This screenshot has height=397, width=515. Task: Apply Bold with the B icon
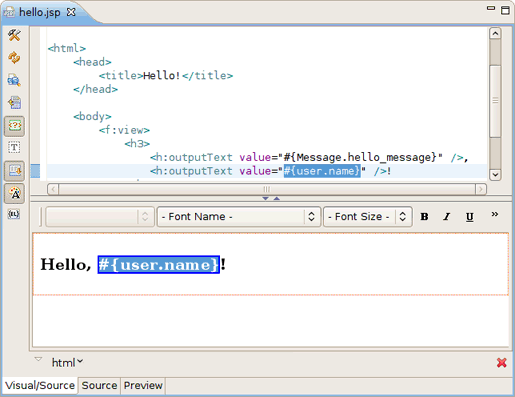tap(424, 217)
